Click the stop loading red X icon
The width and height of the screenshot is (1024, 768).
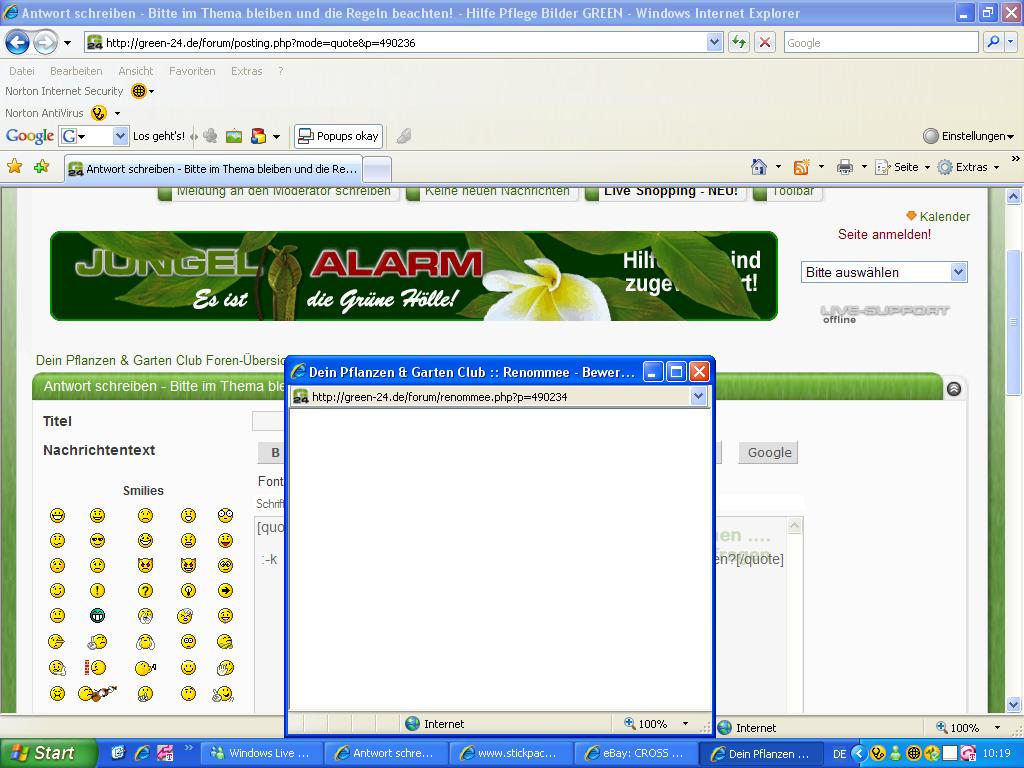[x=765, y=42]
